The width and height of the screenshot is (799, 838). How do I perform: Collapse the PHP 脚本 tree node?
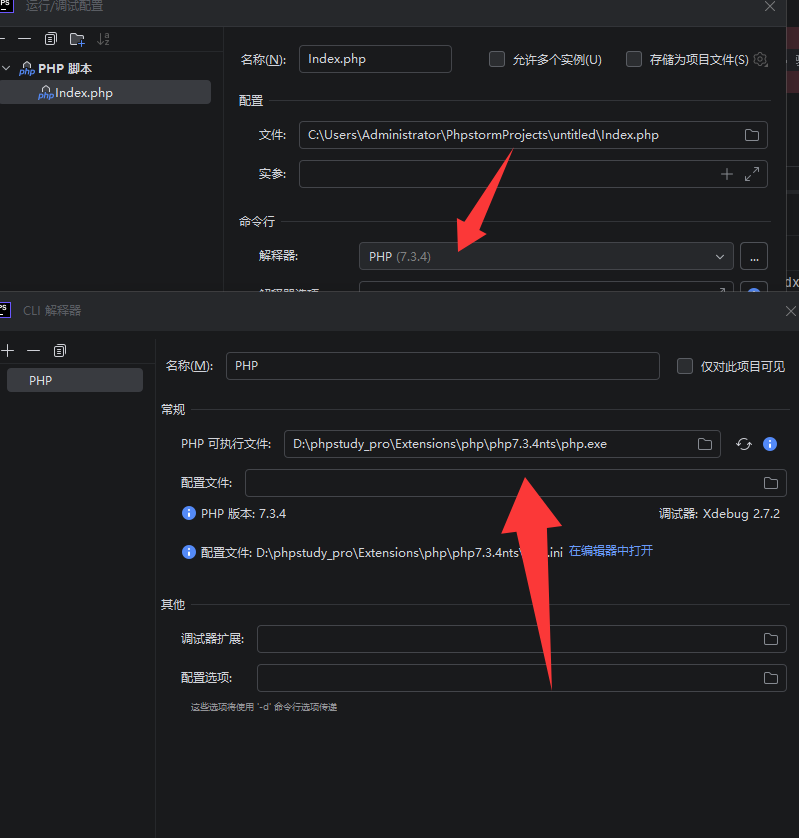7,69
